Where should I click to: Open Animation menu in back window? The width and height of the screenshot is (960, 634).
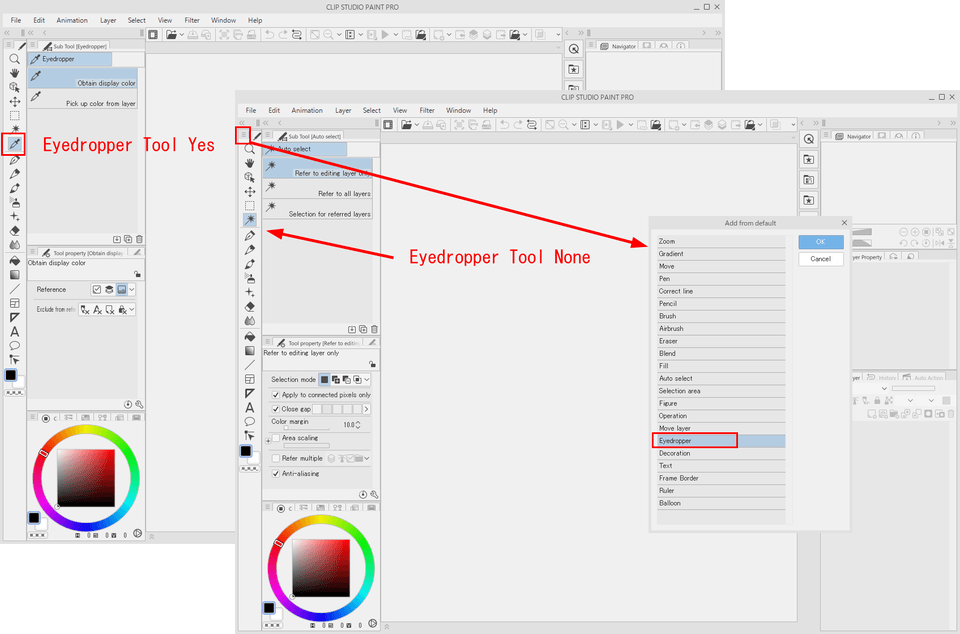[72, 20]
